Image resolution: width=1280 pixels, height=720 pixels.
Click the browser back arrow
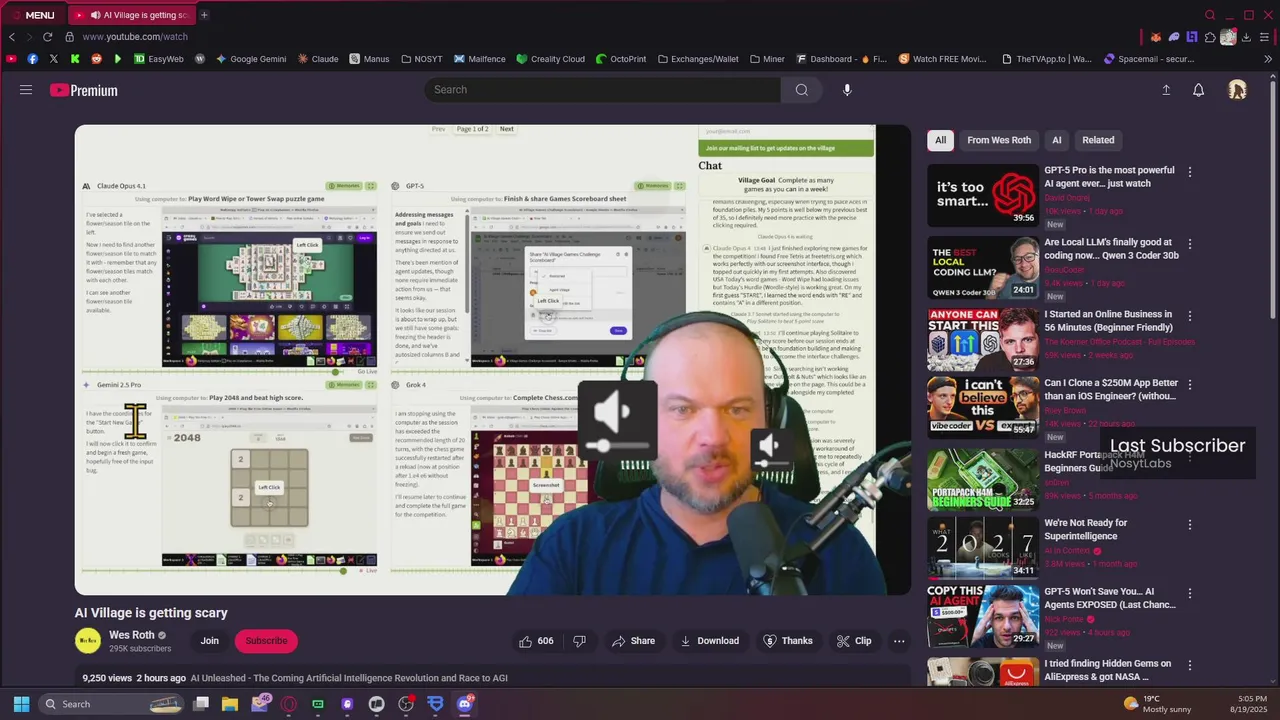(x=12, y=36)
